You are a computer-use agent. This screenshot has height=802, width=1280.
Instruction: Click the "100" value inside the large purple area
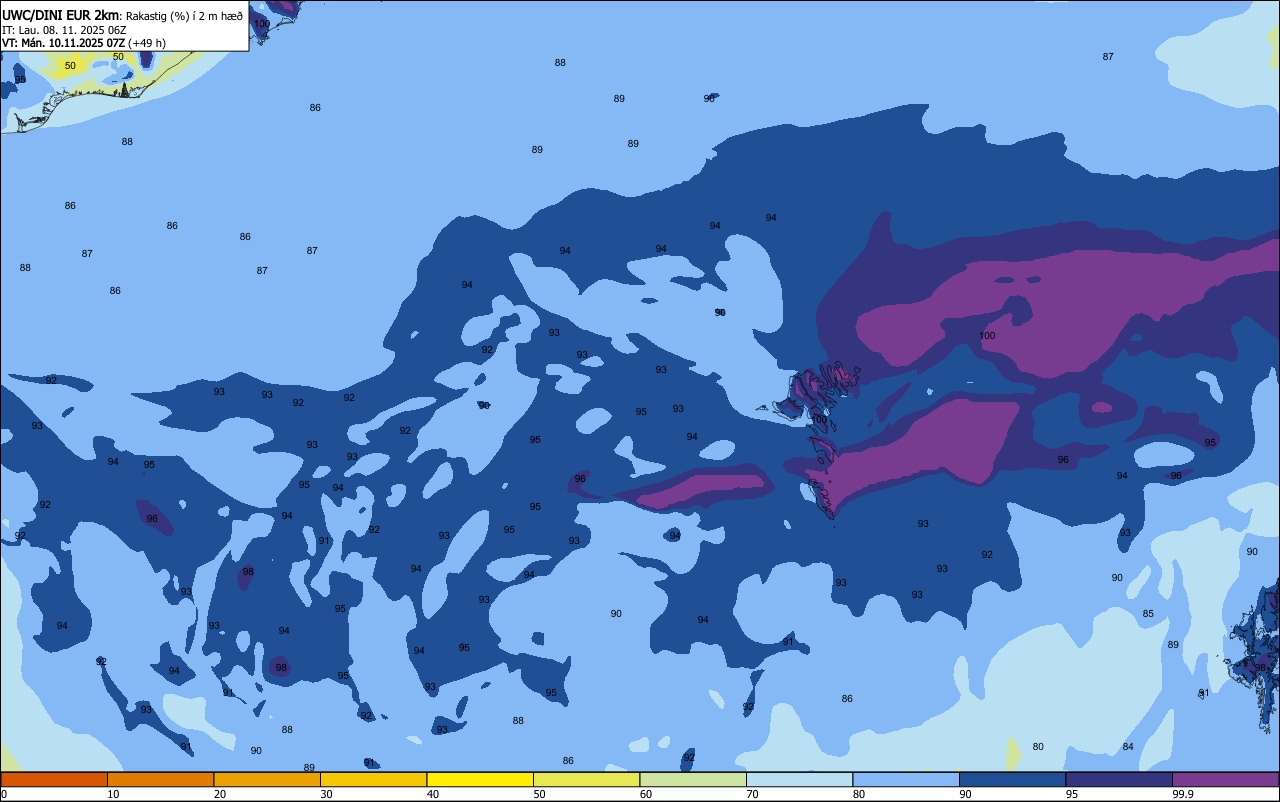(x=987, y=336)
